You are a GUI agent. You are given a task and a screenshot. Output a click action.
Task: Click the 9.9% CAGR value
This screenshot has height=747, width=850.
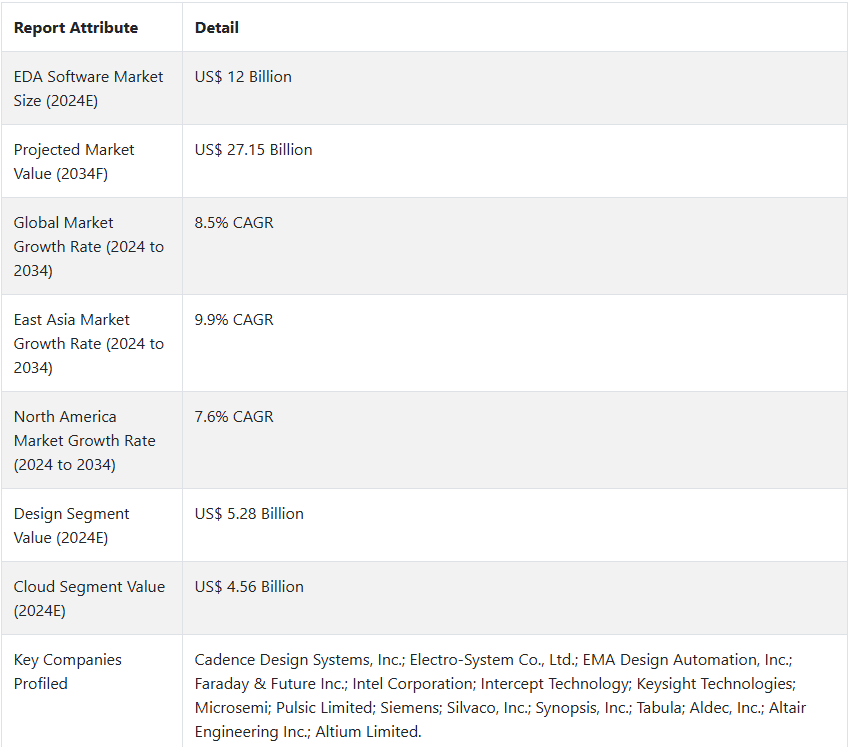click(x=234, y=320)
